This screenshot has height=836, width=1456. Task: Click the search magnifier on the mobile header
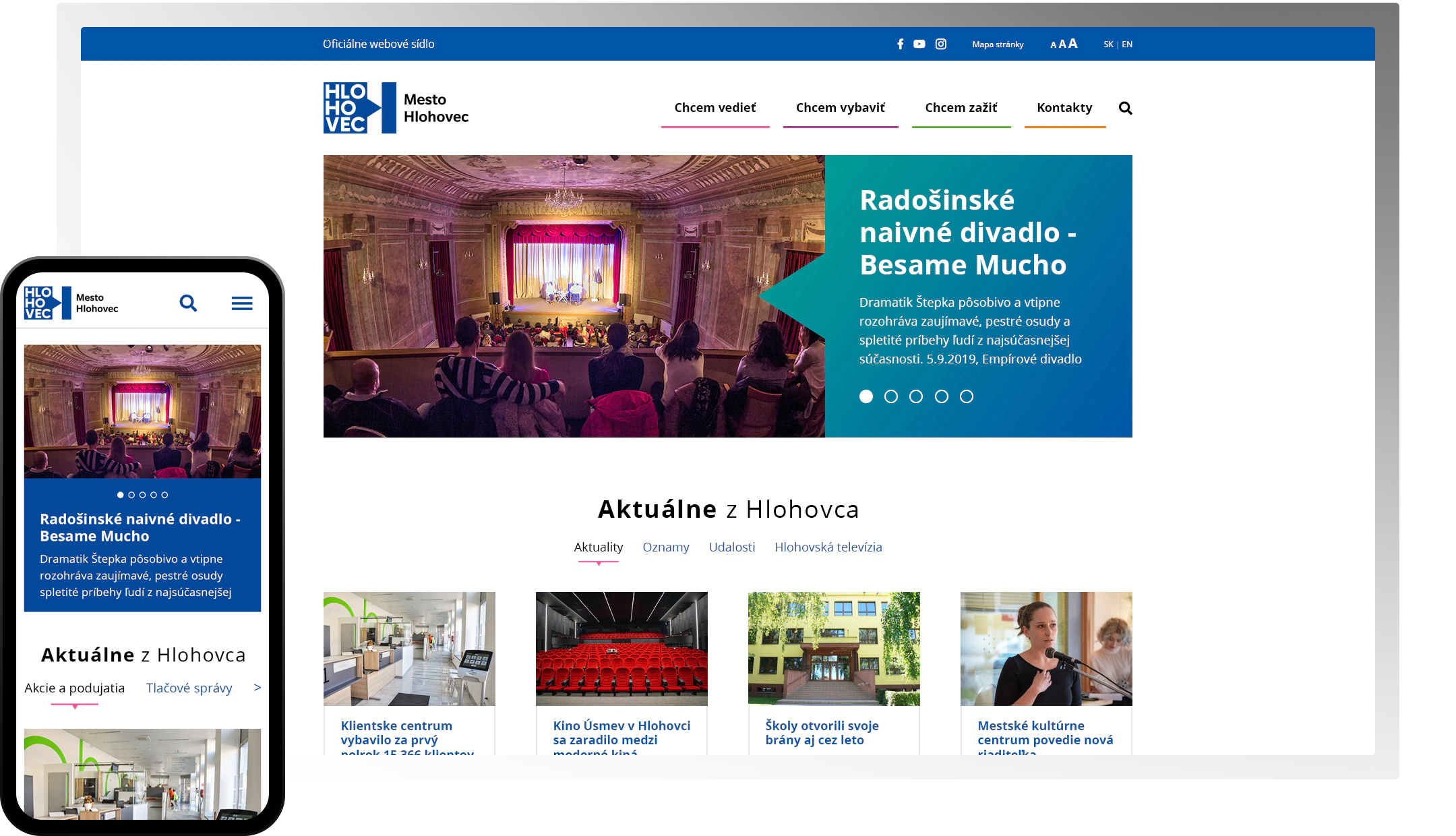[189, 303]
